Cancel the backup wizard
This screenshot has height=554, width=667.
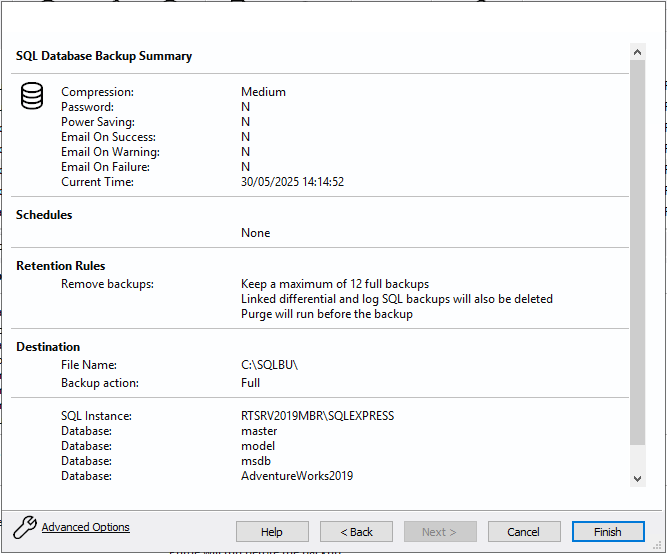pos(523,532)
